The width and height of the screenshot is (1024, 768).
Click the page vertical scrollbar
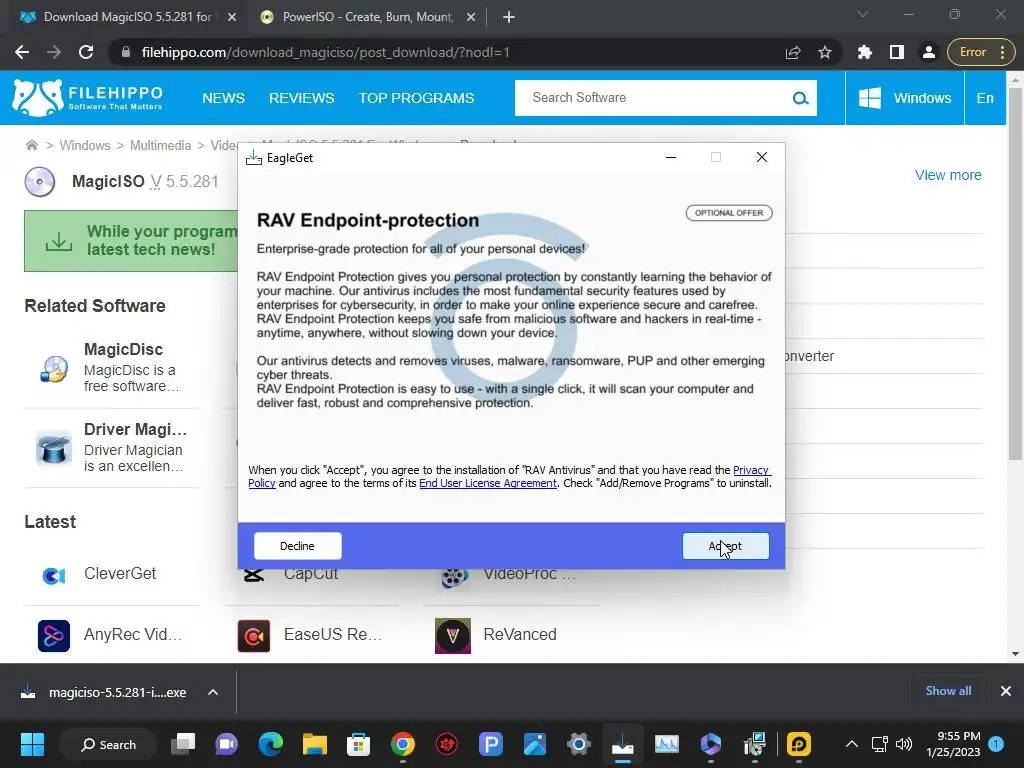point(1015,274)
